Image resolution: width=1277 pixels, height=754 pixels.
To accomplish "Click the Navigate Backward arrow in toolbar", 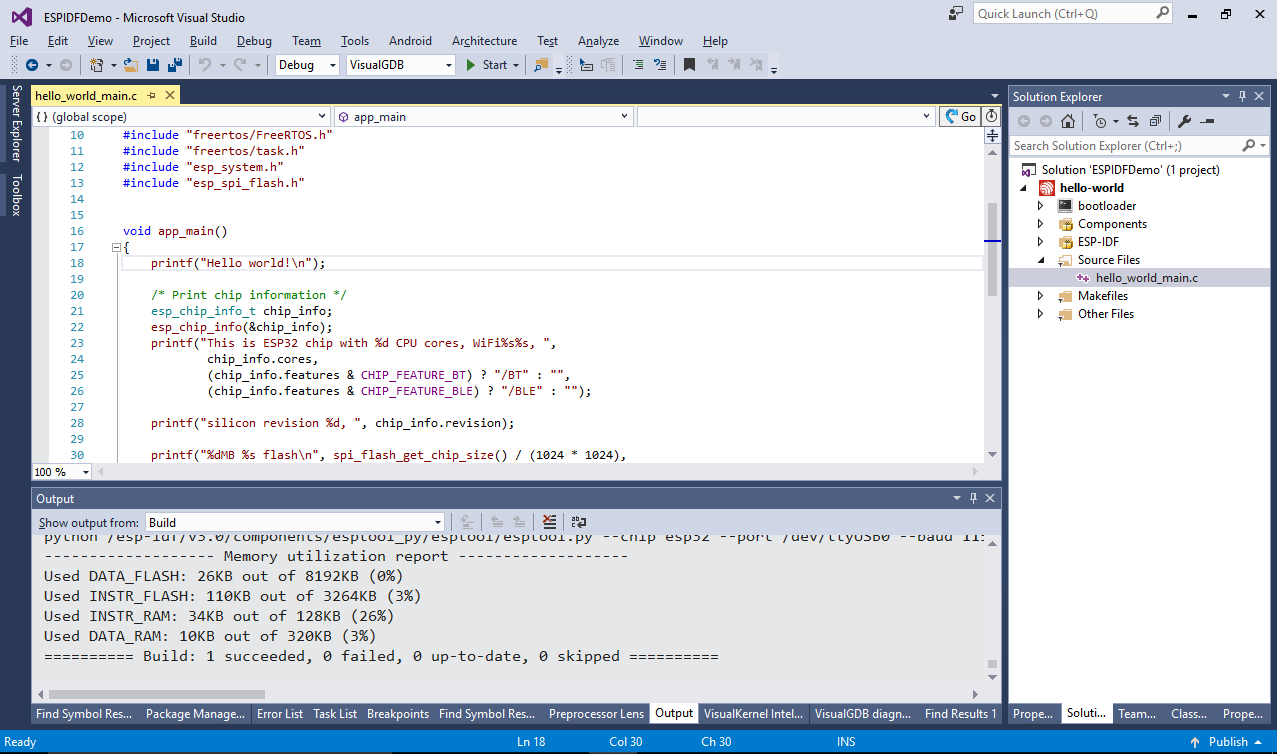I will 31,65.
